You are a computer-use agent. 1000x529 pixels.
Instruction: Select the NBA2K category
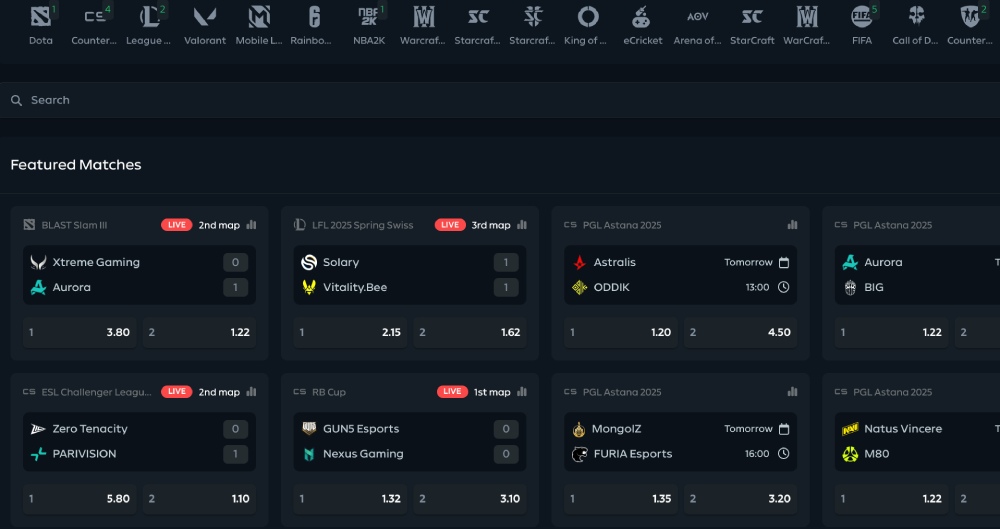pyautogui.click(x=369, y=25)
